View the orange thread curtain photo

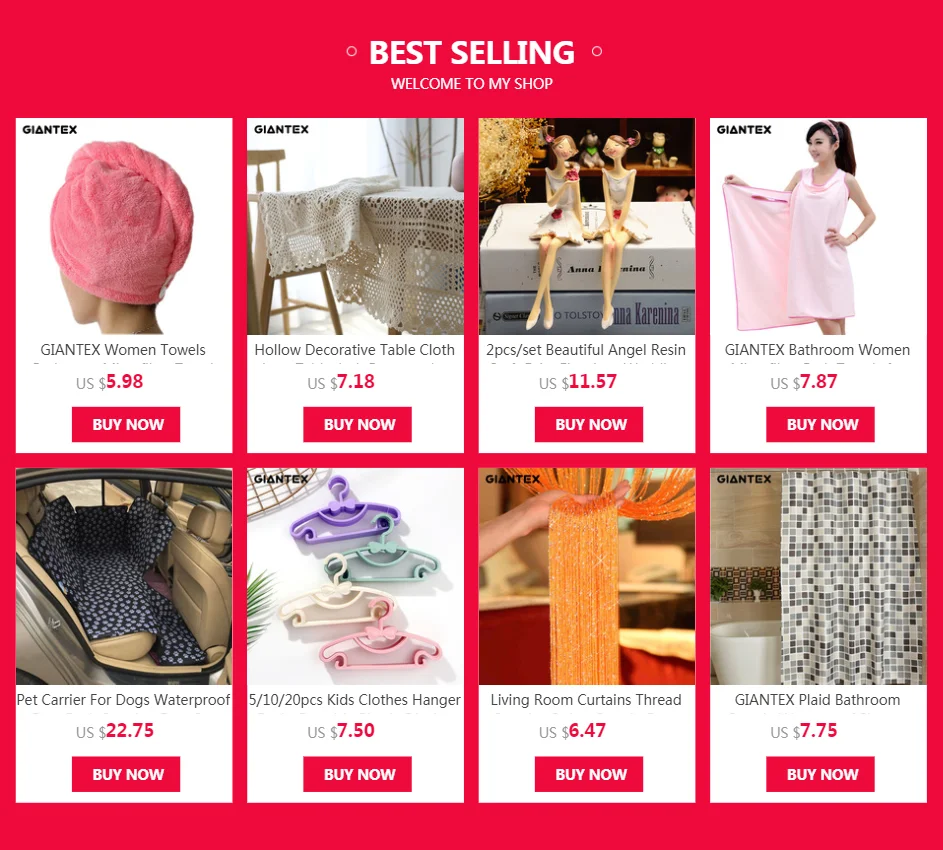587,576
